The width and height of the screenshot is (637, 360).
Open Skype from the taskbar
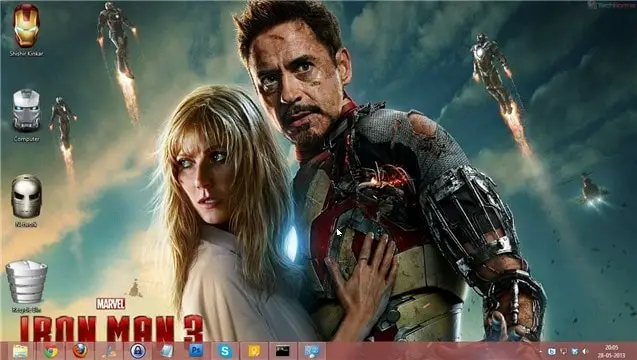tap(225, 351)
